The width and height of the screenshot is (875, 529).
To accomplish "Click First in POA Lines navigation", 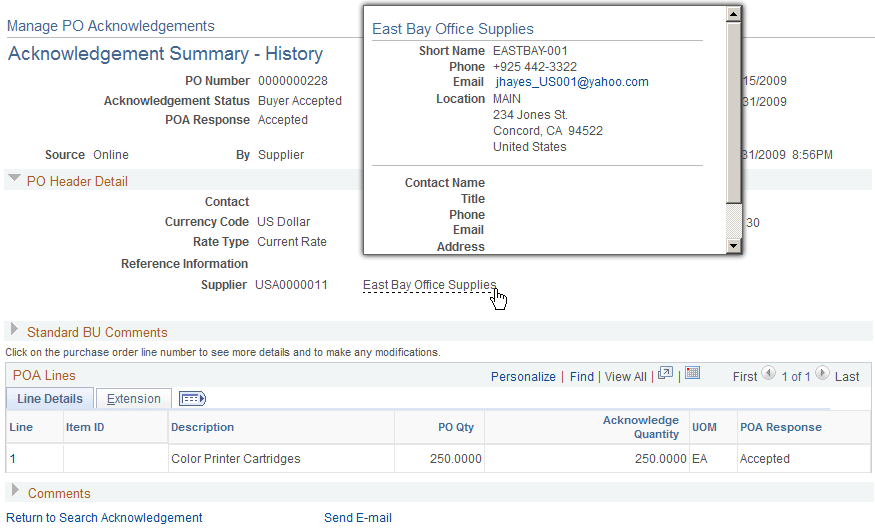I will coord(745,377).
